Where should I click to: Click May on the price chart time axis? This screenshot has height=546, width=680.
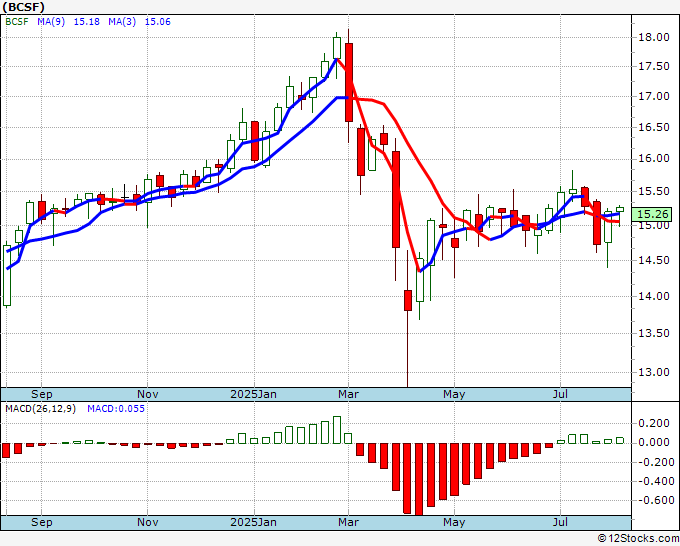tap(454, 394)
